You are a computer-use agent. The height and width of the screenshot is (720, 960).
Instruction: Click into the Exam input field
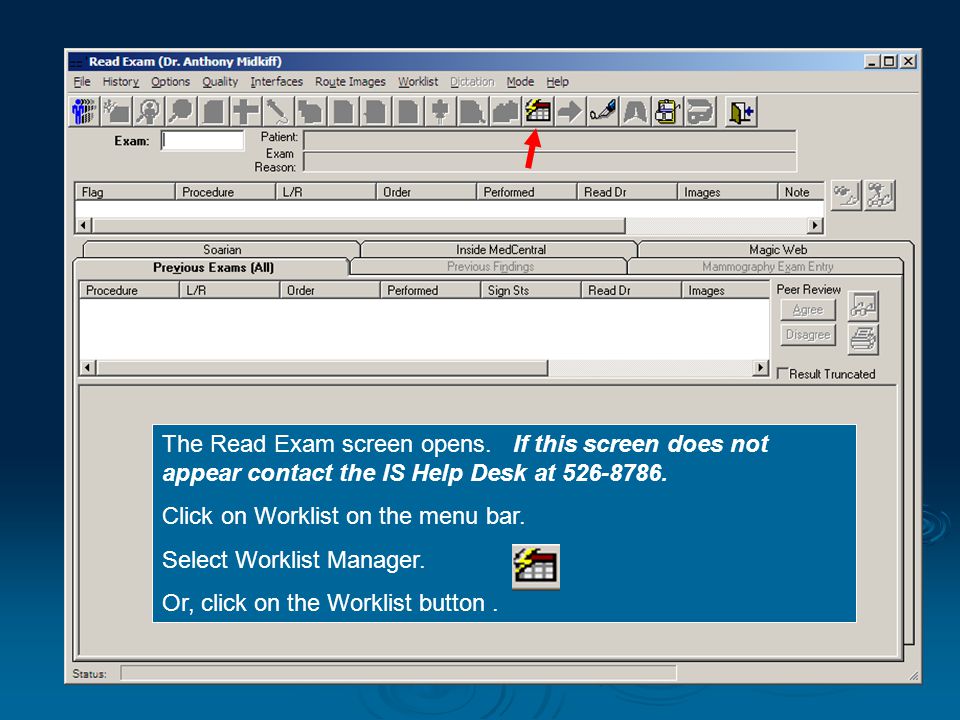203,140
